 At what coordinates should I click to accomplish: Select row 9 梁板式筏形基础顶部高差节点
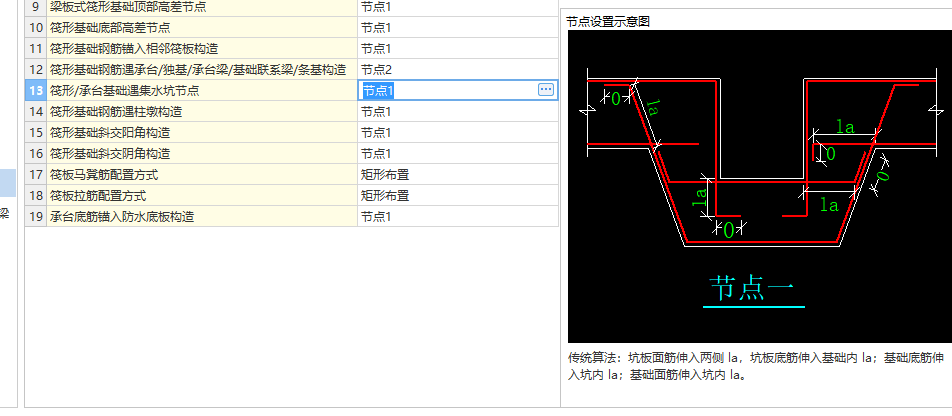(x=202, y=7)
